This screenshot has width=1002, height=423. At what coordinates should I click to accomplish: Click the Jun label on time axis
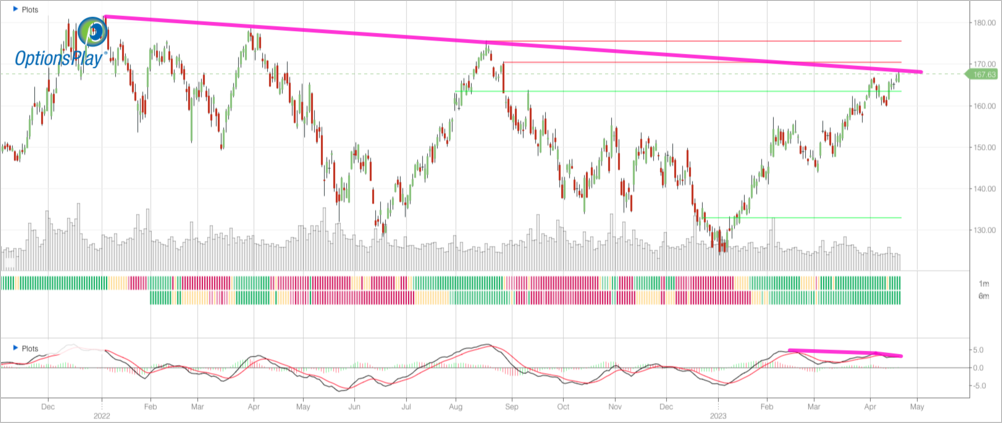[x=353, y=405]
